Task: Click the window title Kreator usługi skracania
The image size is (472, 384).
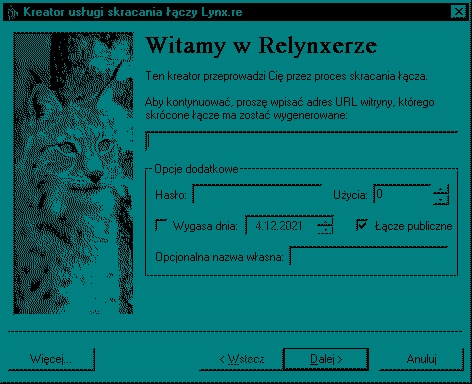Action: [x=93, y=12]
